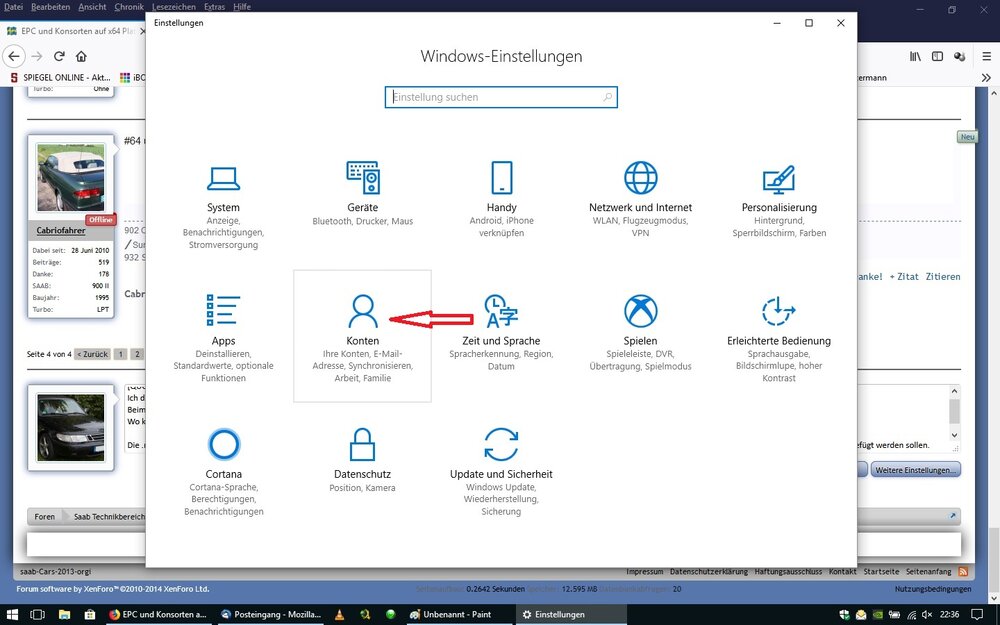
Task: Open the Personalisierung settings category
Action: (779, 199)
